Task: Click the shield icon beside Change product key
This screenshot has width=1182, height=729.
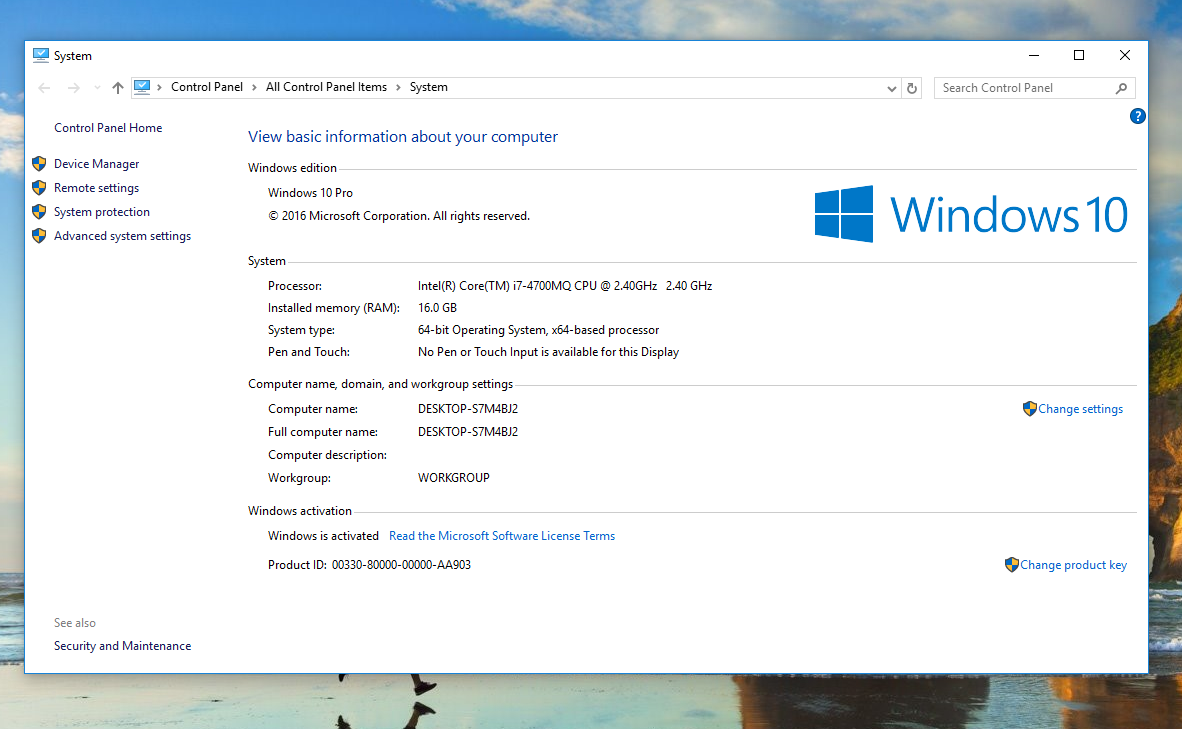Action: (x=1012, y=565)
